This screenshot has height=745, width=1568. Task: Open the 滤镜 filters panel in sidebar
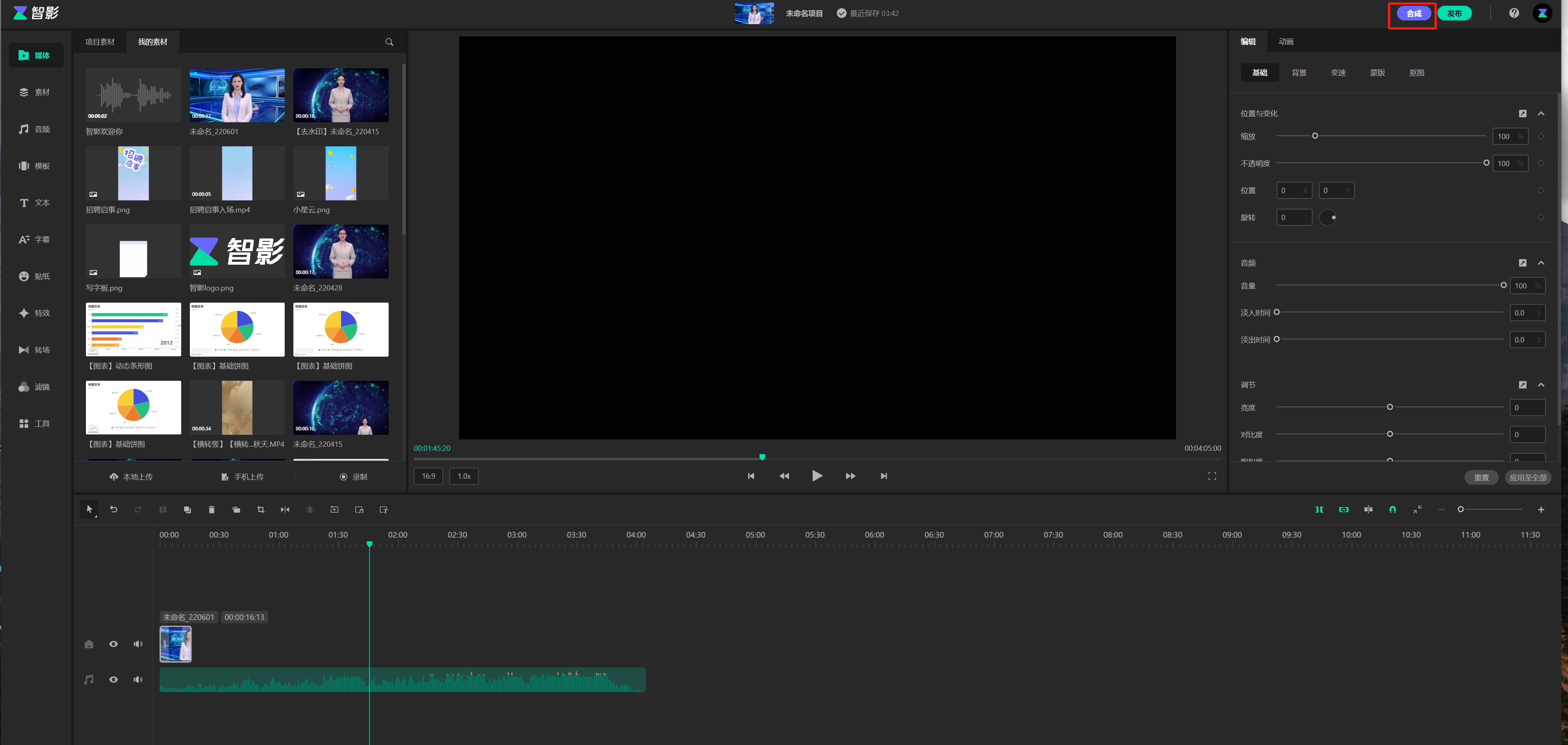[x=35, y=387]
